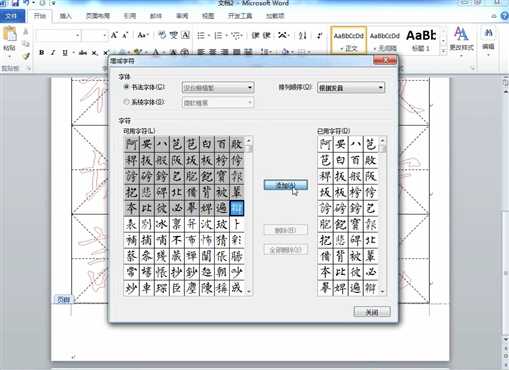Switch to the 插入 Insert tab
The height and width of the screenshot is (370, 509).
point(65,16)
